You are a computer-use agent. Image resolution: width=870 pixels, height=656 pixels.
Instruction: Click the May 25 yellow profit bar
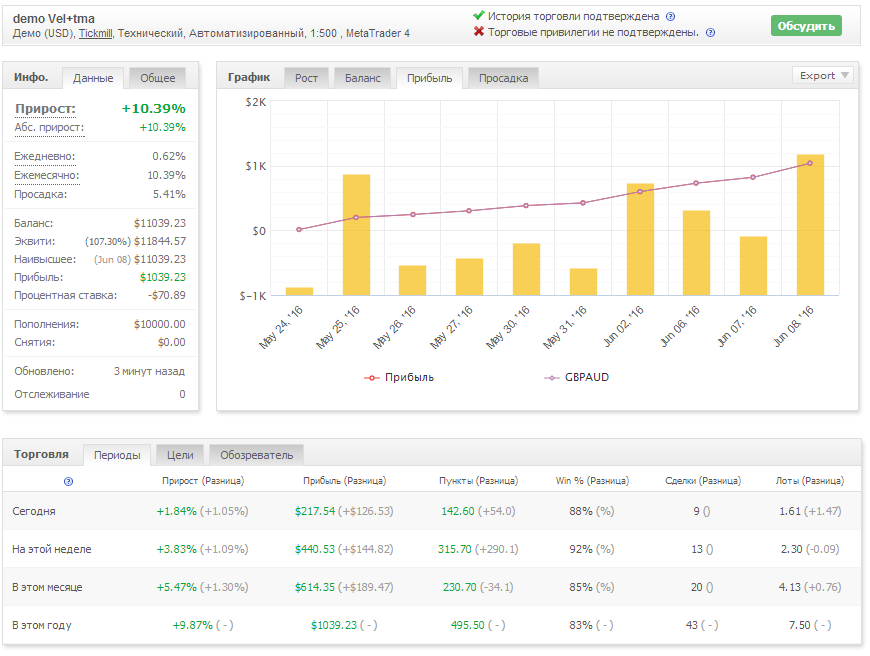(x=356, y=235)
